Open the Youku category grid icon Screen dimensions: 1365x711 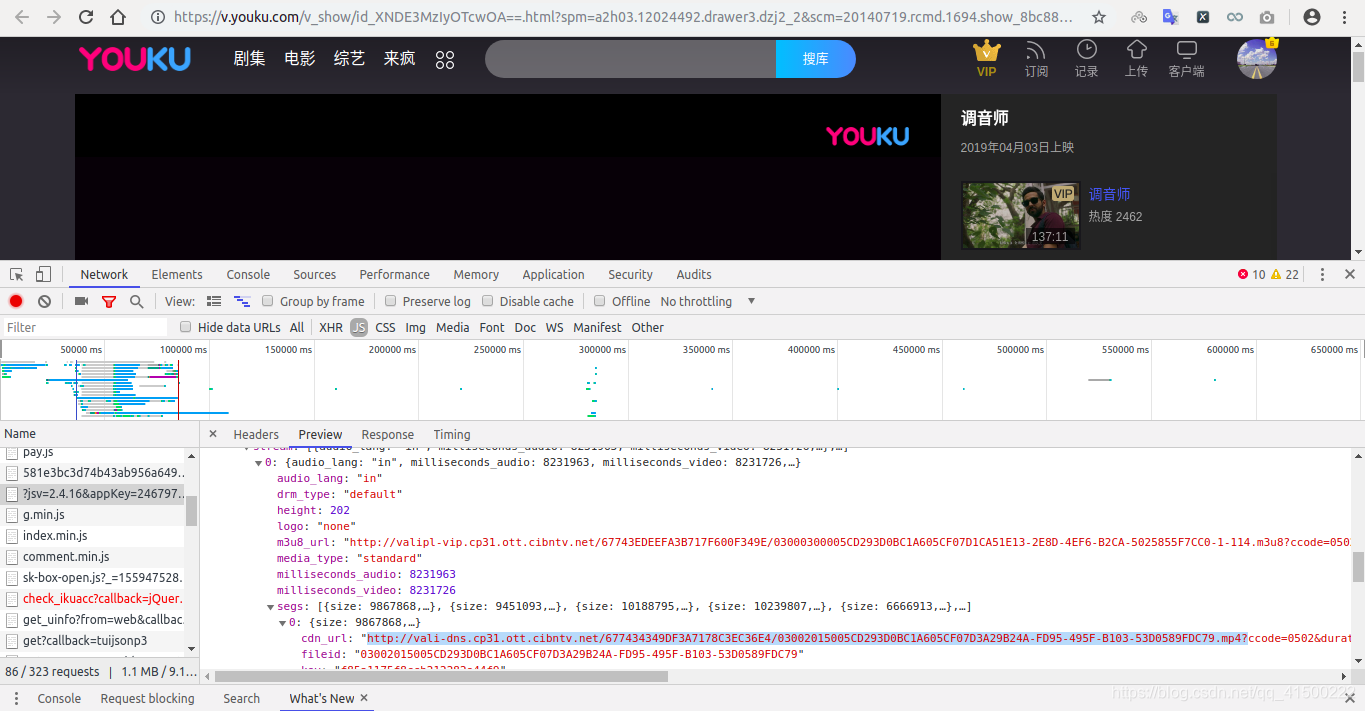pyautogui.click(x=445, y=60)
